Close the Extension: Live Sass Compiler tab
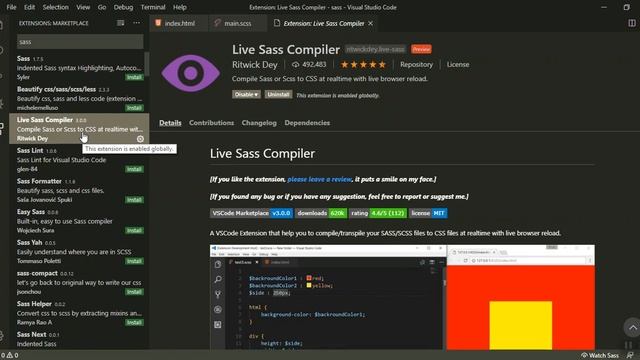Image resolution: width=640 pixels, height=360 pixels. [x=371, y=23]
